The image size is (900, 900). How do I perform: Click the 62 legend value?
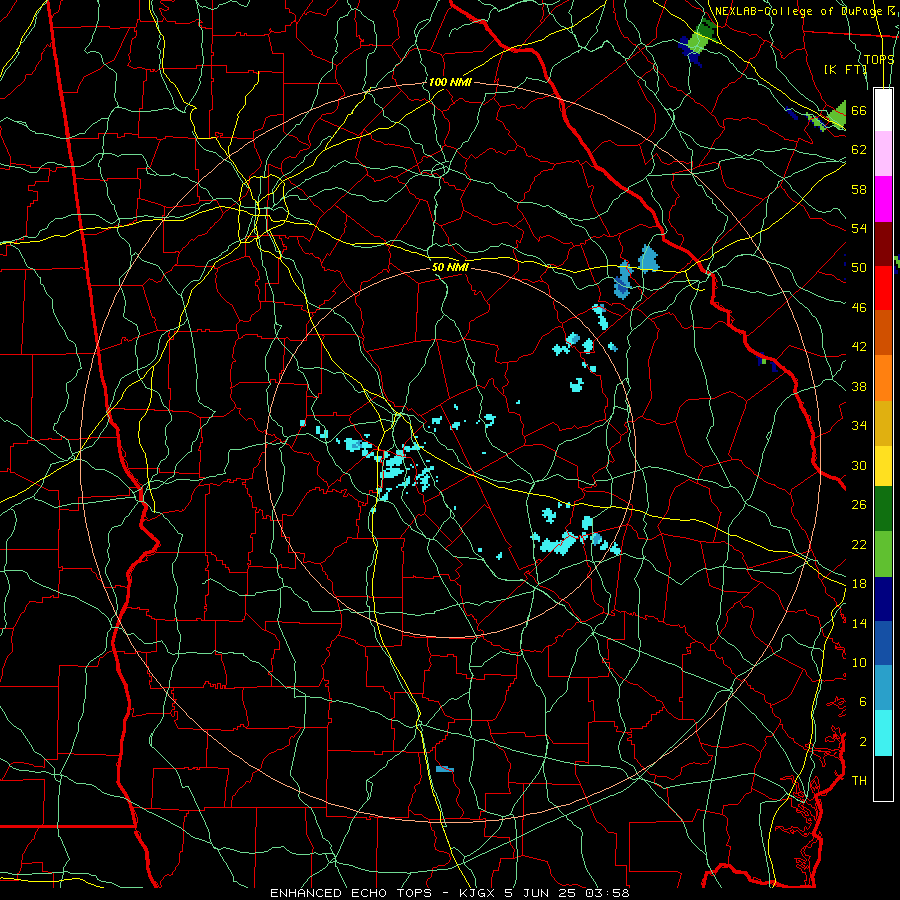pos(859,150)
